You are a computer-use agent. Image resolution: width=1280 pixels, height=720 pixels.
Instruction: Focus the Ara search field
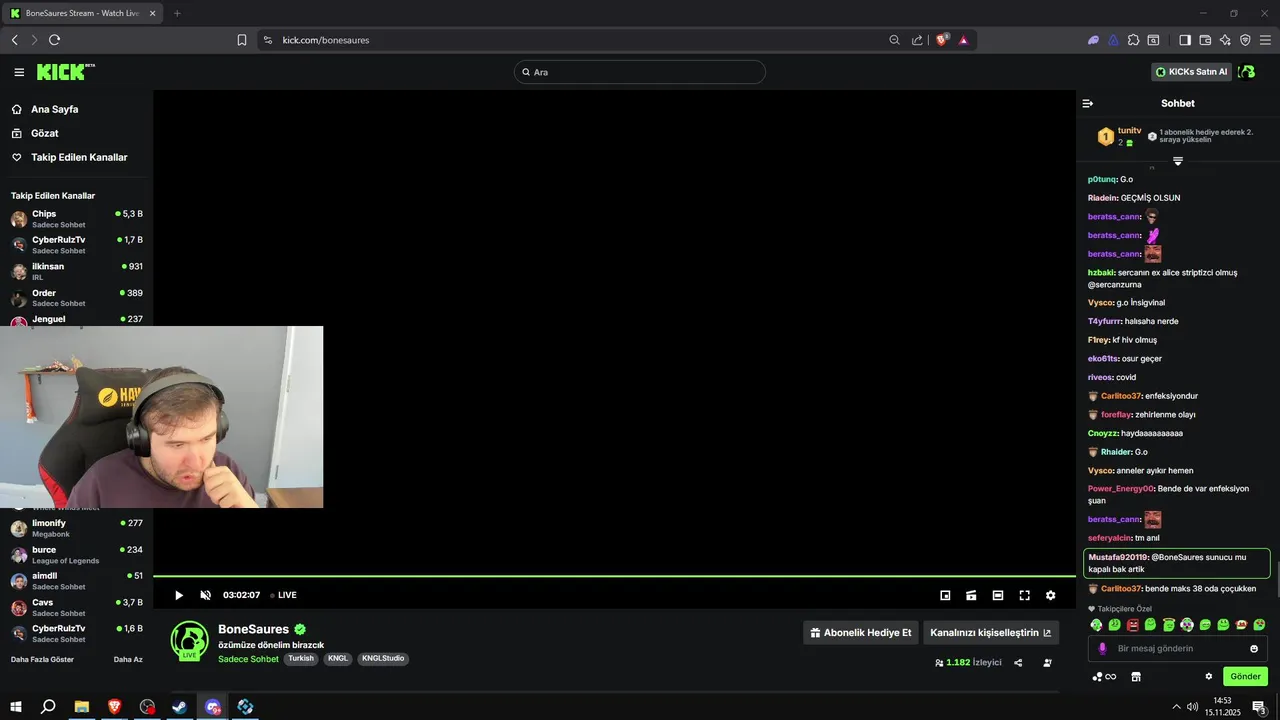[640, 72]
